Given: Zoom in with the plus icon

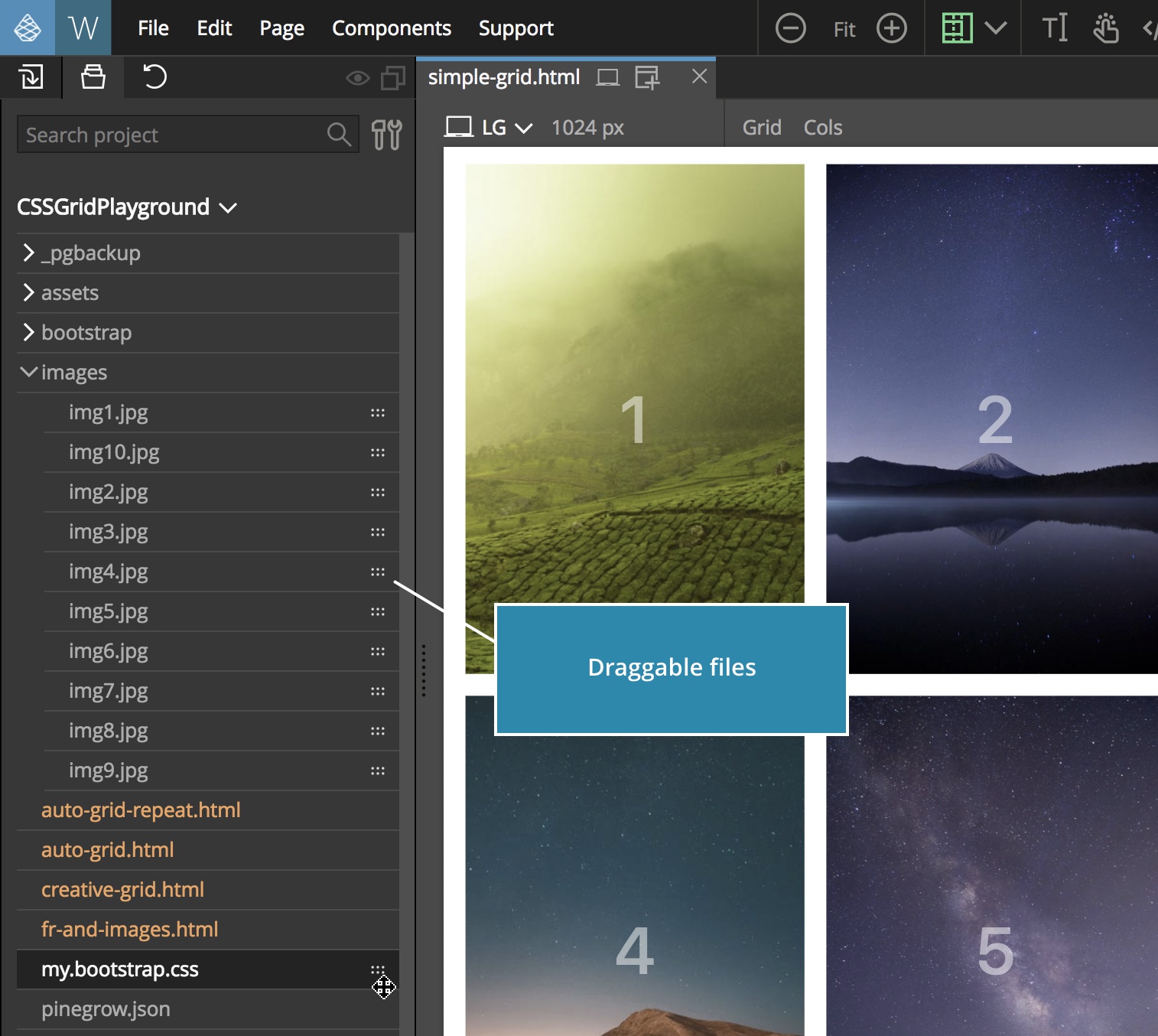Looking at the screenshot, I should point(892,28).
